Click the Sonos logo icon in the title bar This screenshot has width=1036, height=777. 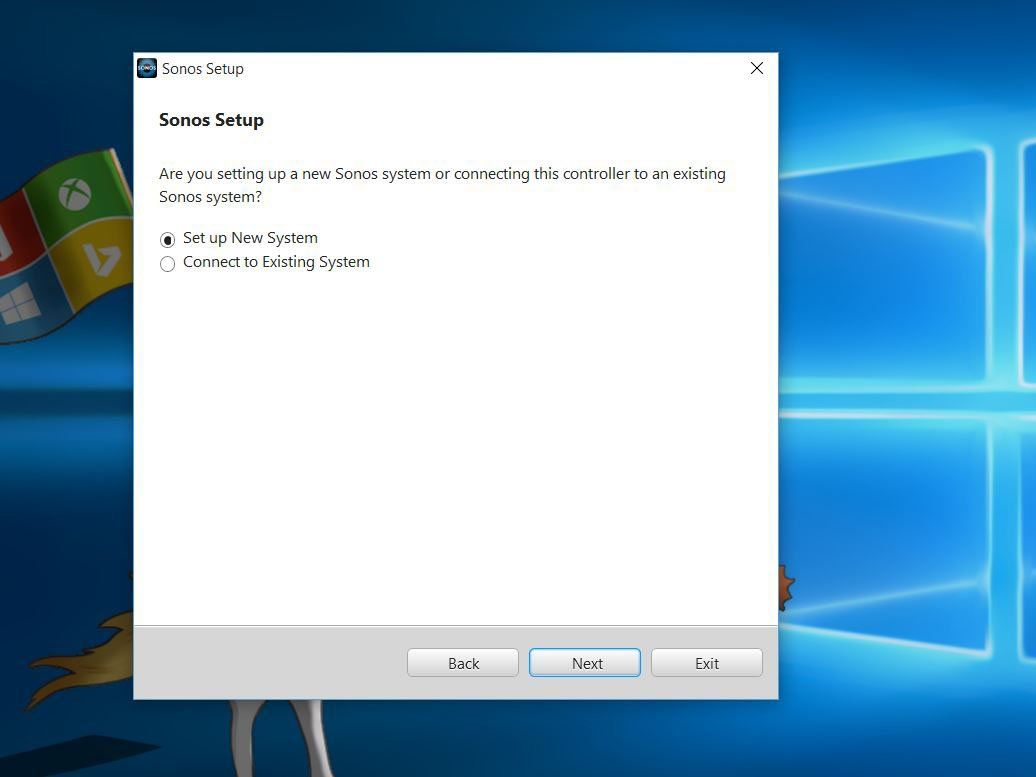click(146, 68)
